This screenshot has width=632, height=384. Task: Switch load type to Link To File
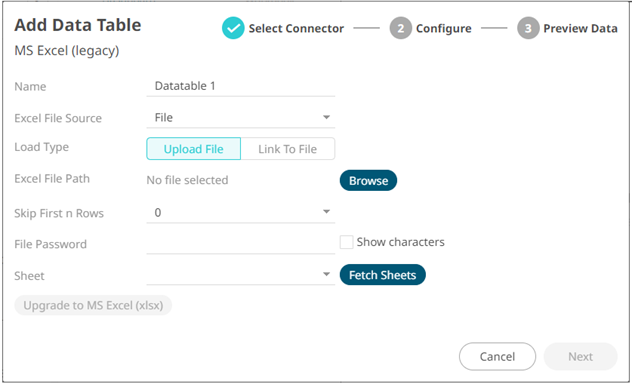[288, 149]
